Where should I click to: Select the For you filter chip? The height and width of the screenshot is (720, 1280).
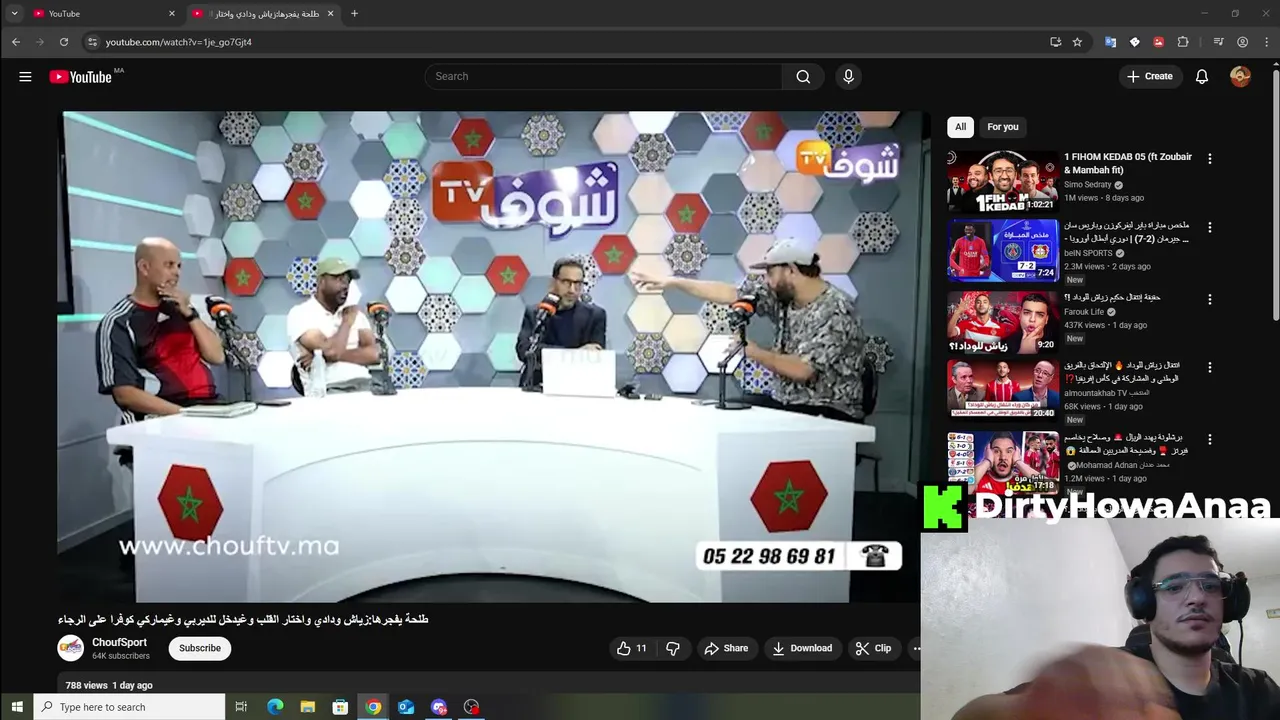tap(1002, 127)
